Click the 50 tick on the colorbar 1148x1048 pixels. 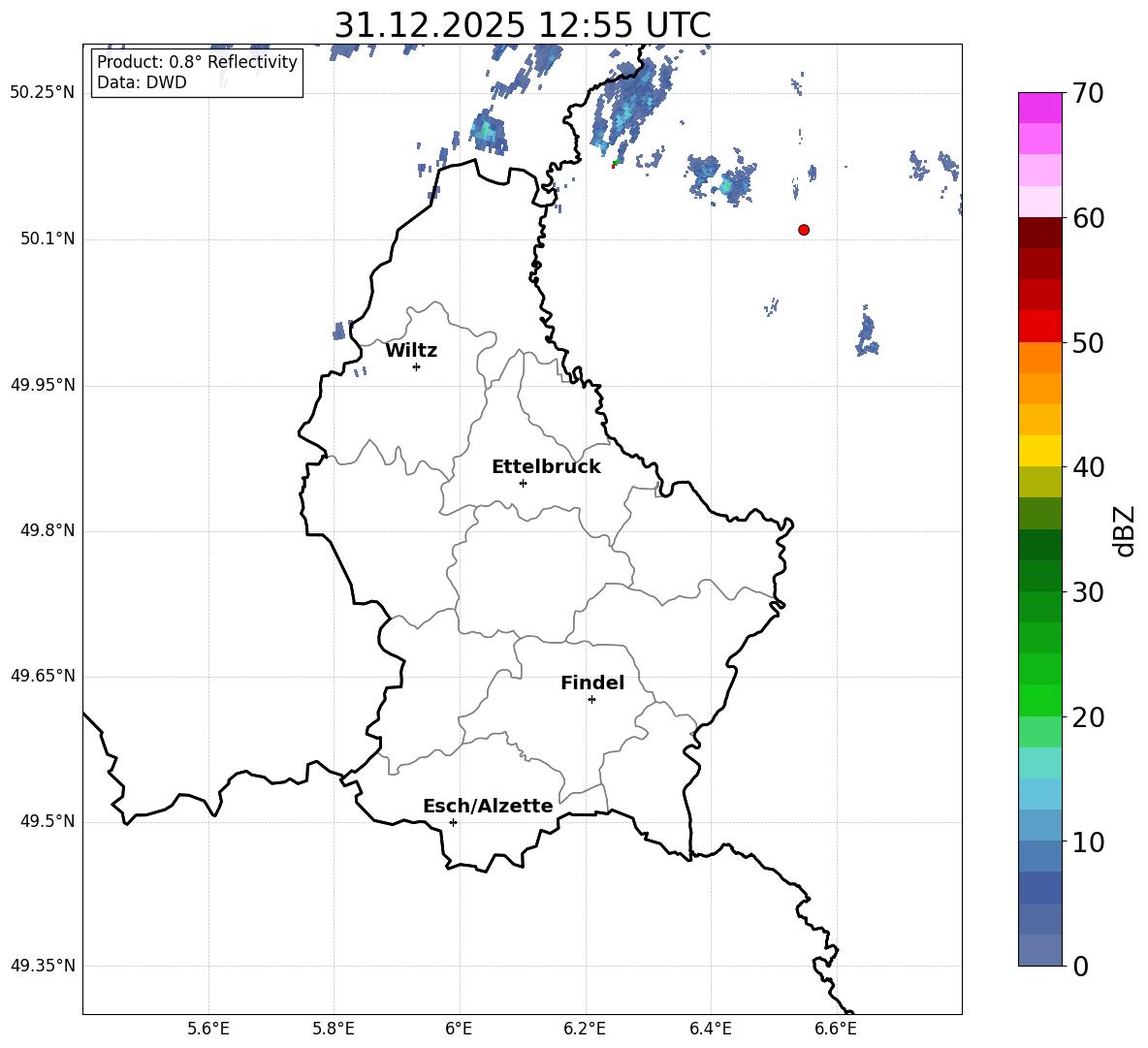(1088, 342)
